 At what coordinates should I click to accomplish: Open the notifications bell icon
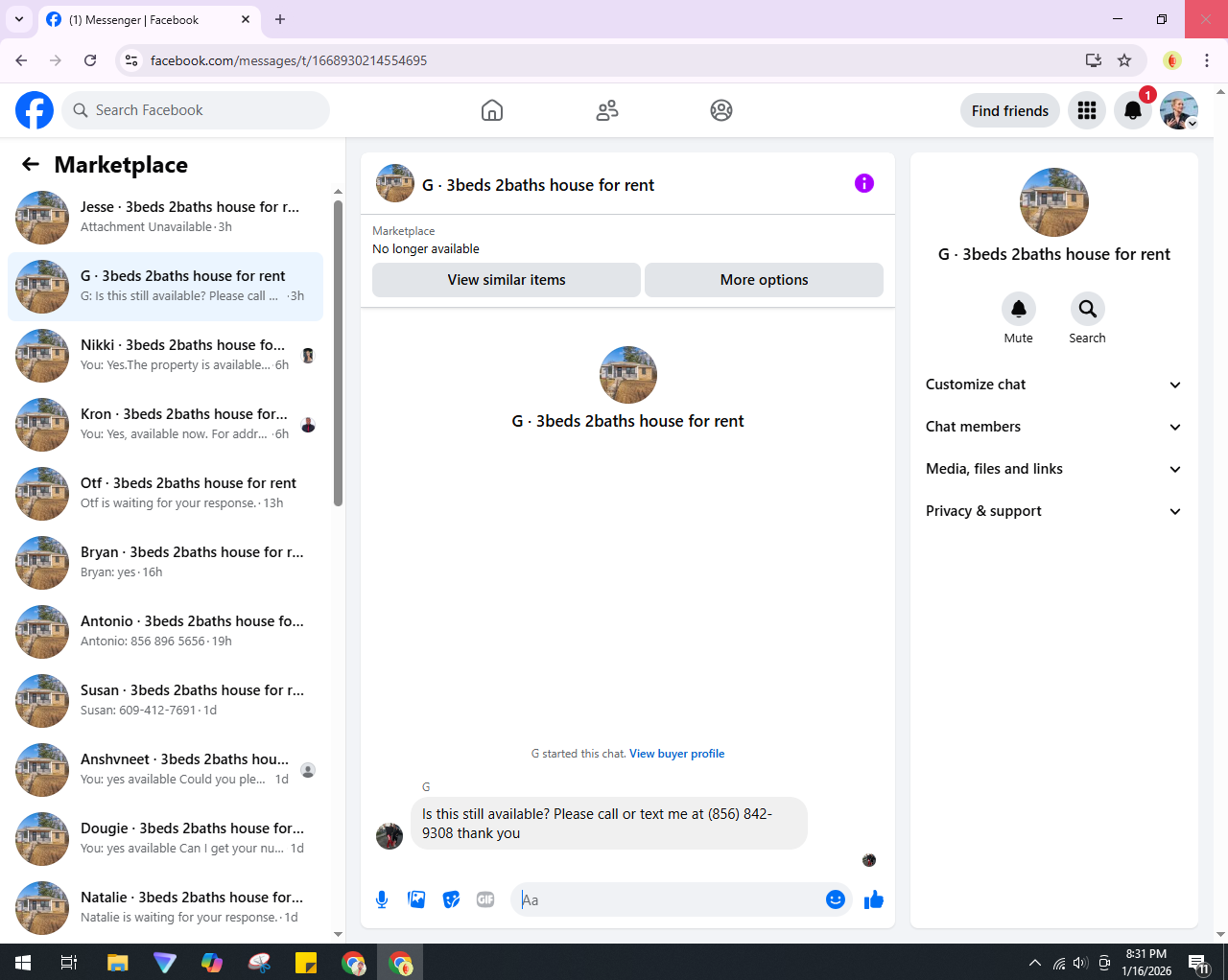tap(1133, 110)
